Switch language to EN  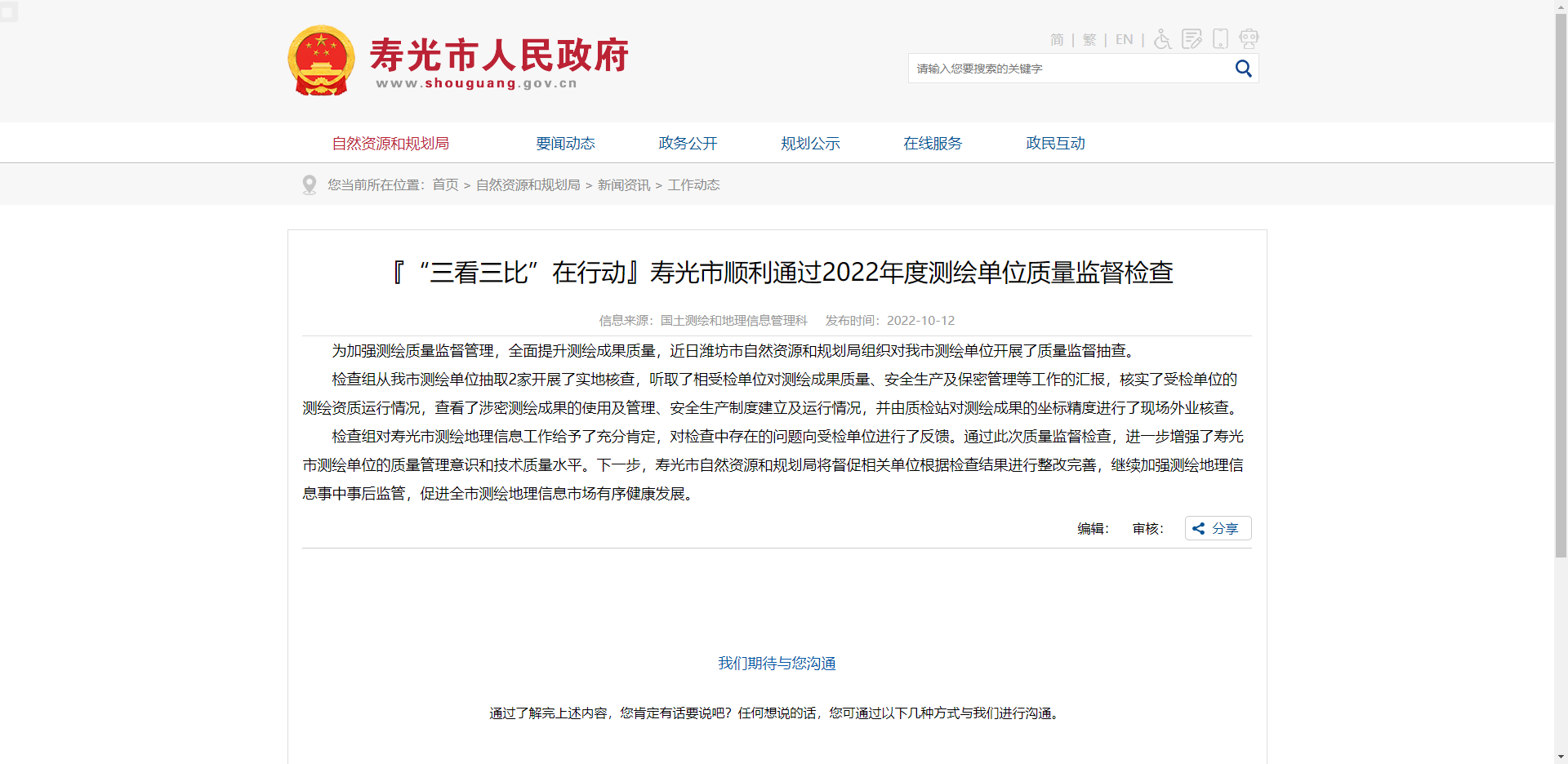(1124, 38)
